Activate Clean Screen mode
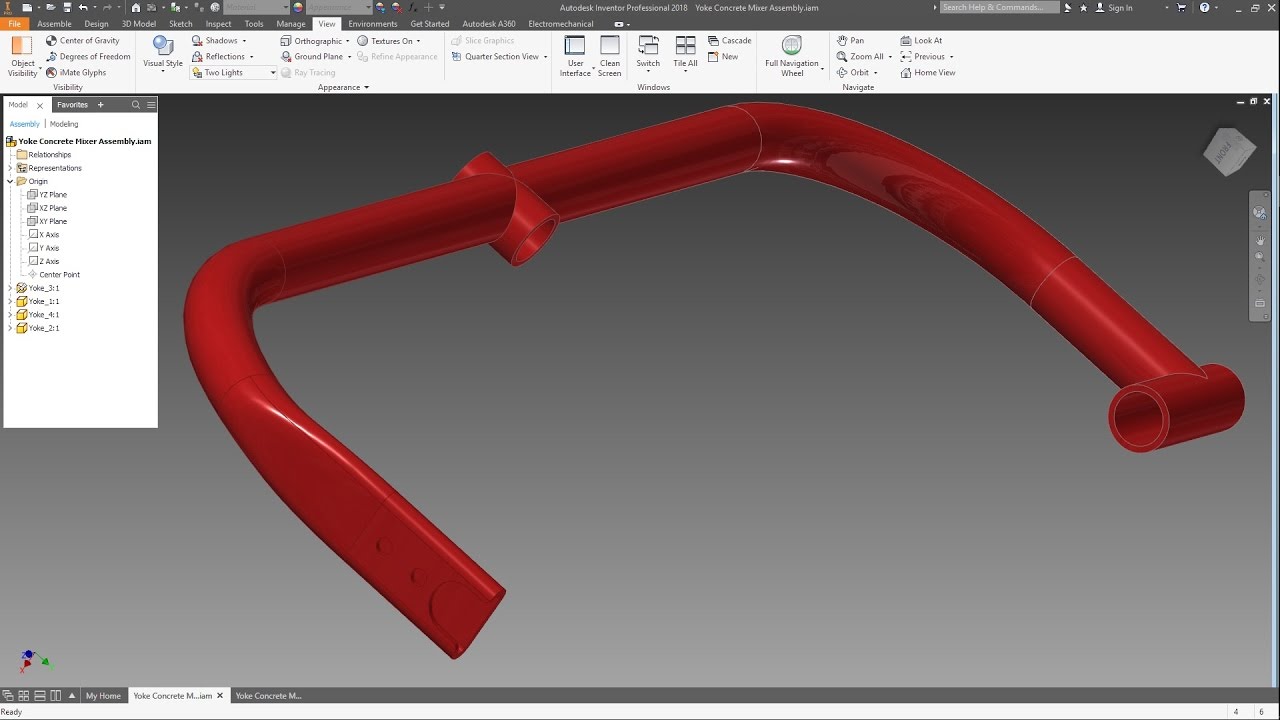1280x720 pixels. [x=610, y=56]
